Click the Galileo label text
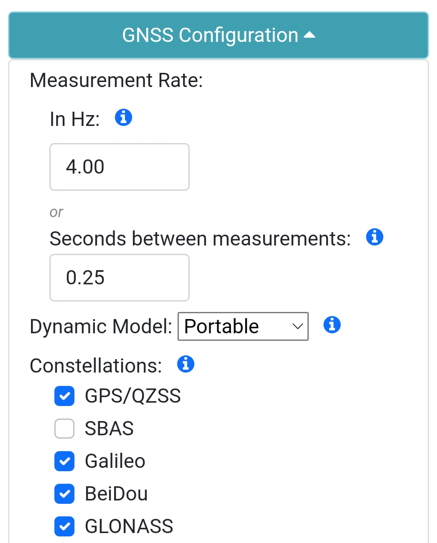The height and width of the screenshot is (543, 437). point(115,461)
